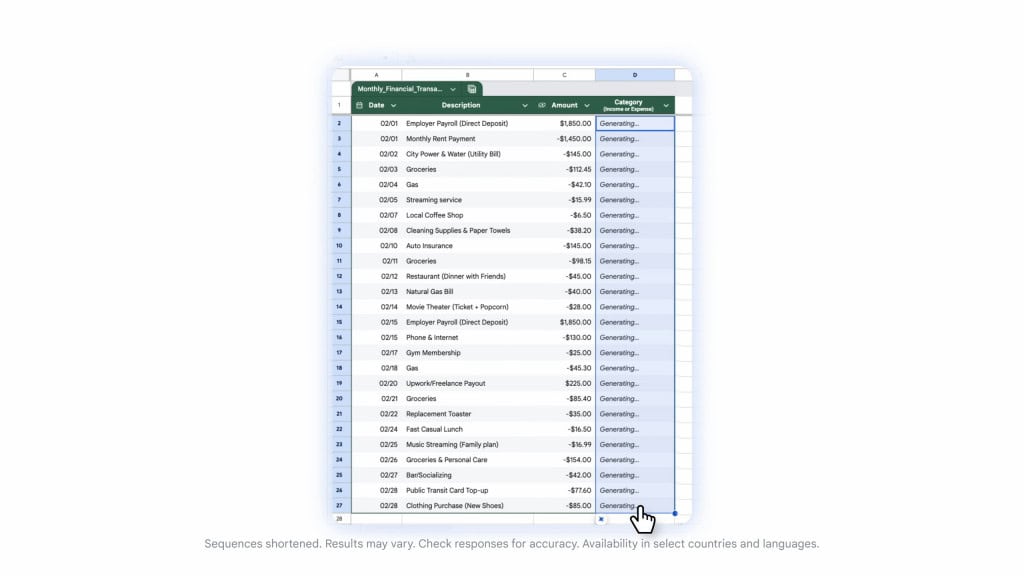Screen dimensions: 1024x576
Task: Select the highlighted column D header
Action: click(634, 75)
